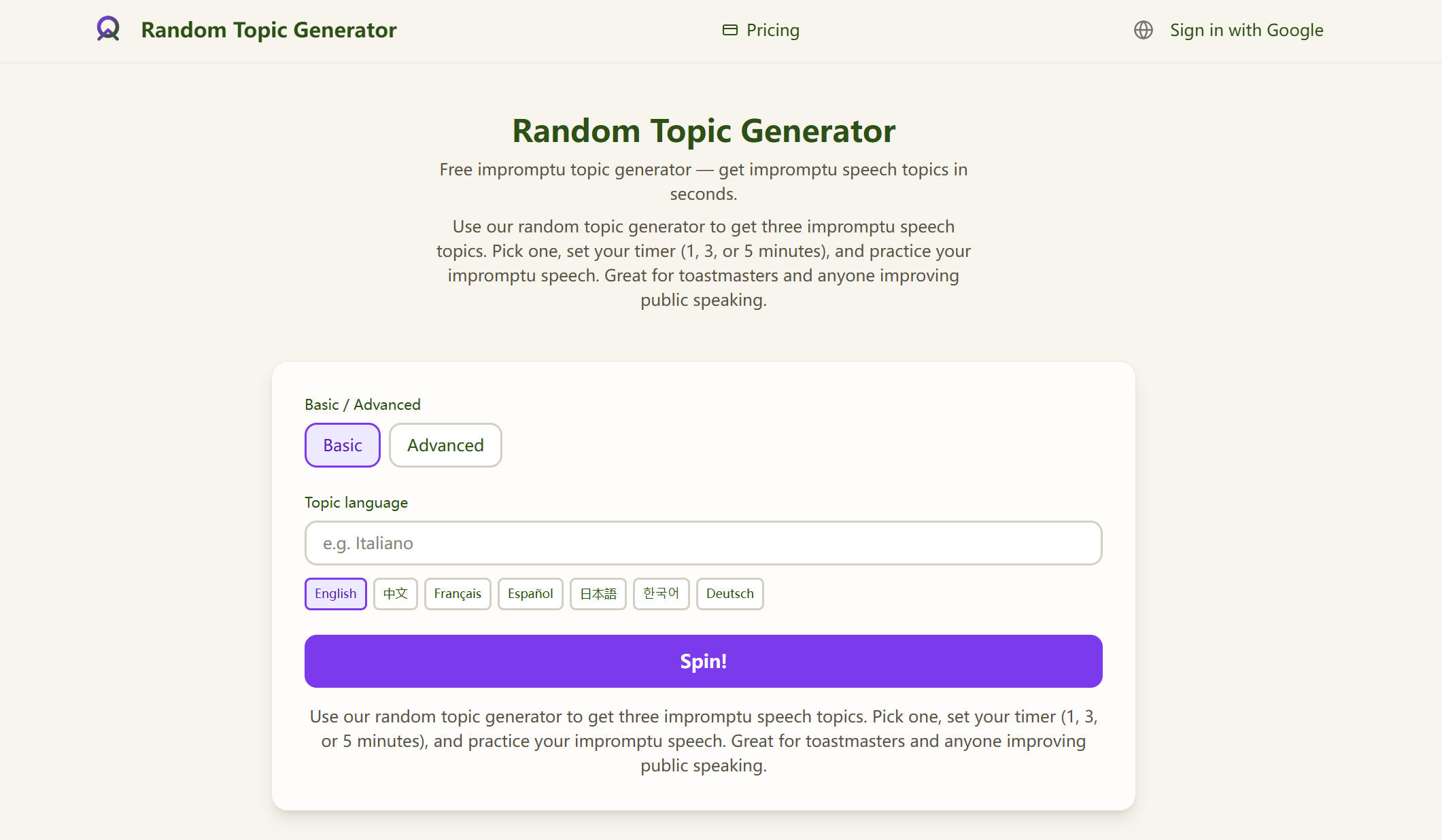The height and width of the screenshot is (840, 1442).
Task: Sign in with Google
Action: (1246, 30)
